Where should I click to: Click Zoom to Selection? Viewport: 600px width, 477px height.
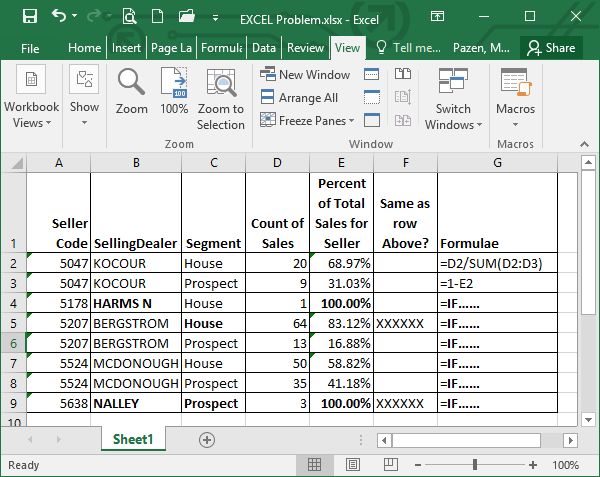[221, 99]
